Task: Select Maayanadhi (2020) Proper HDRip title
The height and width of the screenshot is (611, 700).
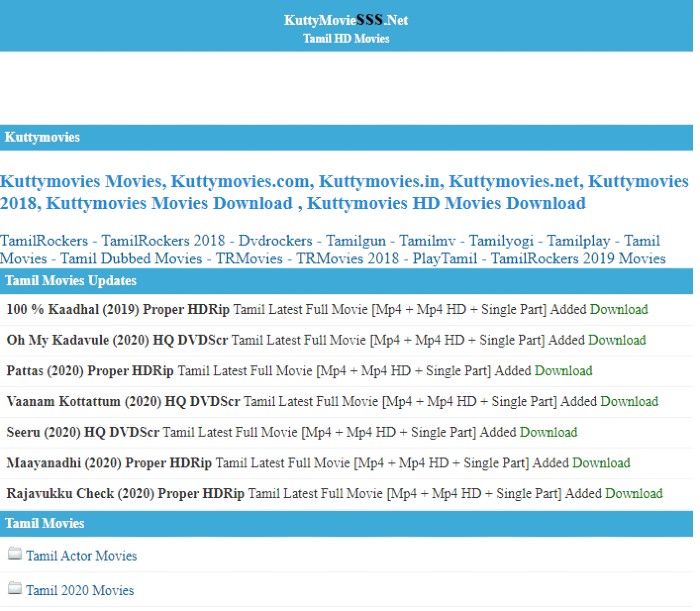Action: 109,462
